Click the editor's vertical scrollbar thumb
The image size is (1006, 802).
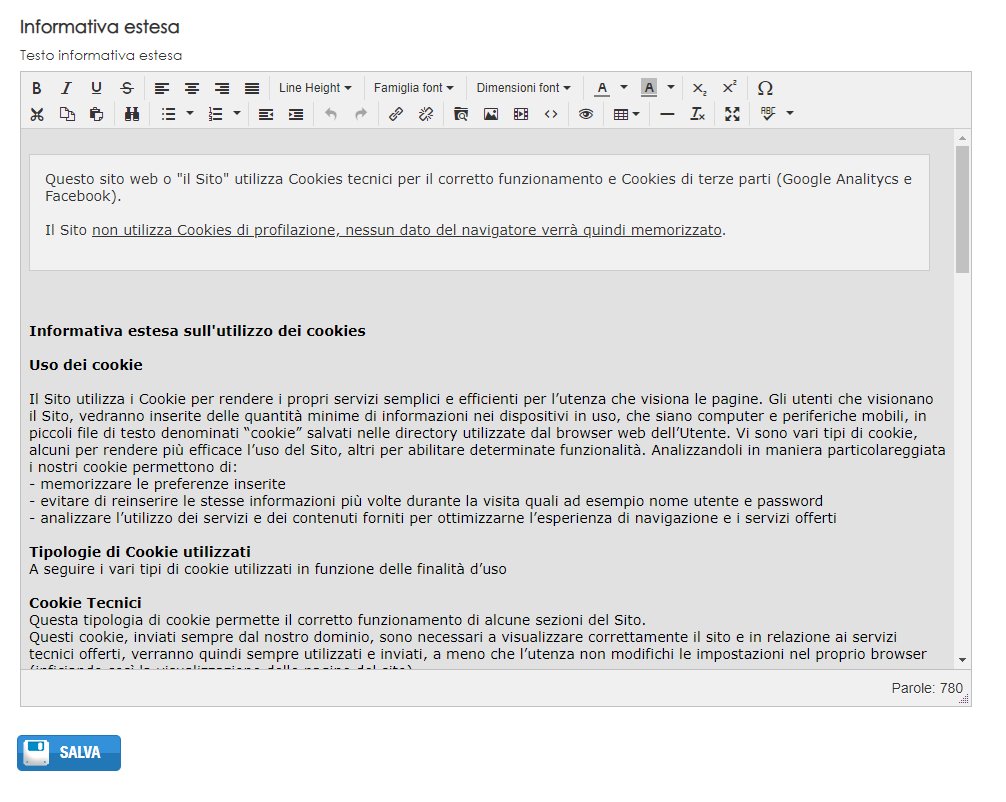962,209
